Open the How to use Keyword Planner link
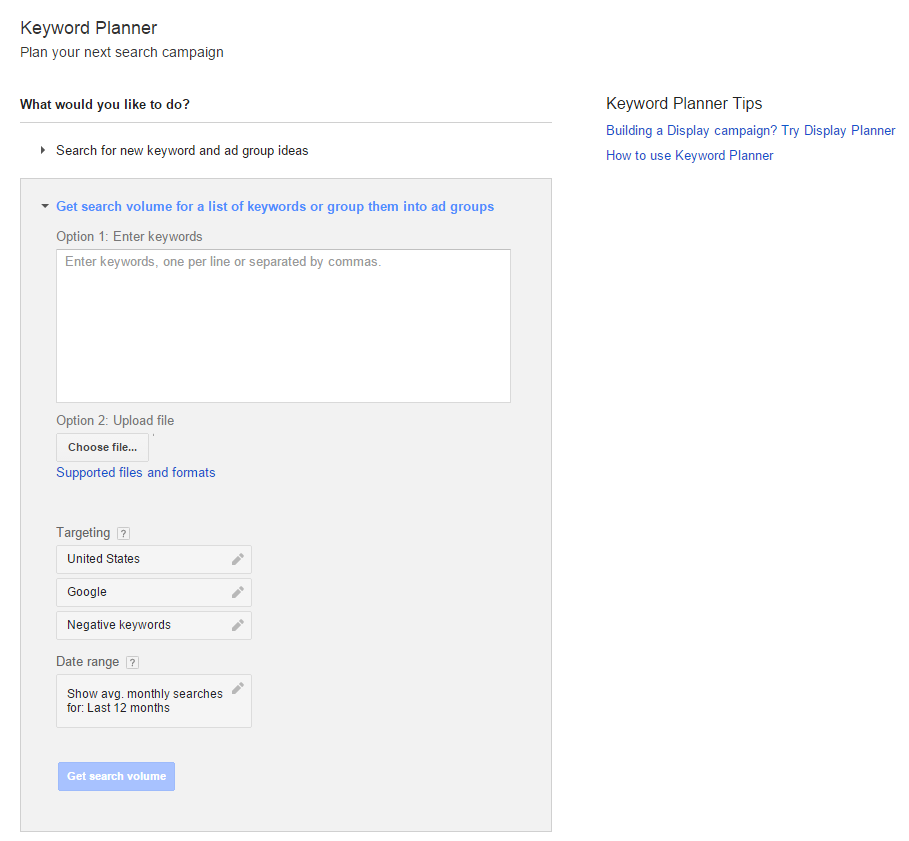This screenshot has width=909, height=841. (x=689, y=156)
